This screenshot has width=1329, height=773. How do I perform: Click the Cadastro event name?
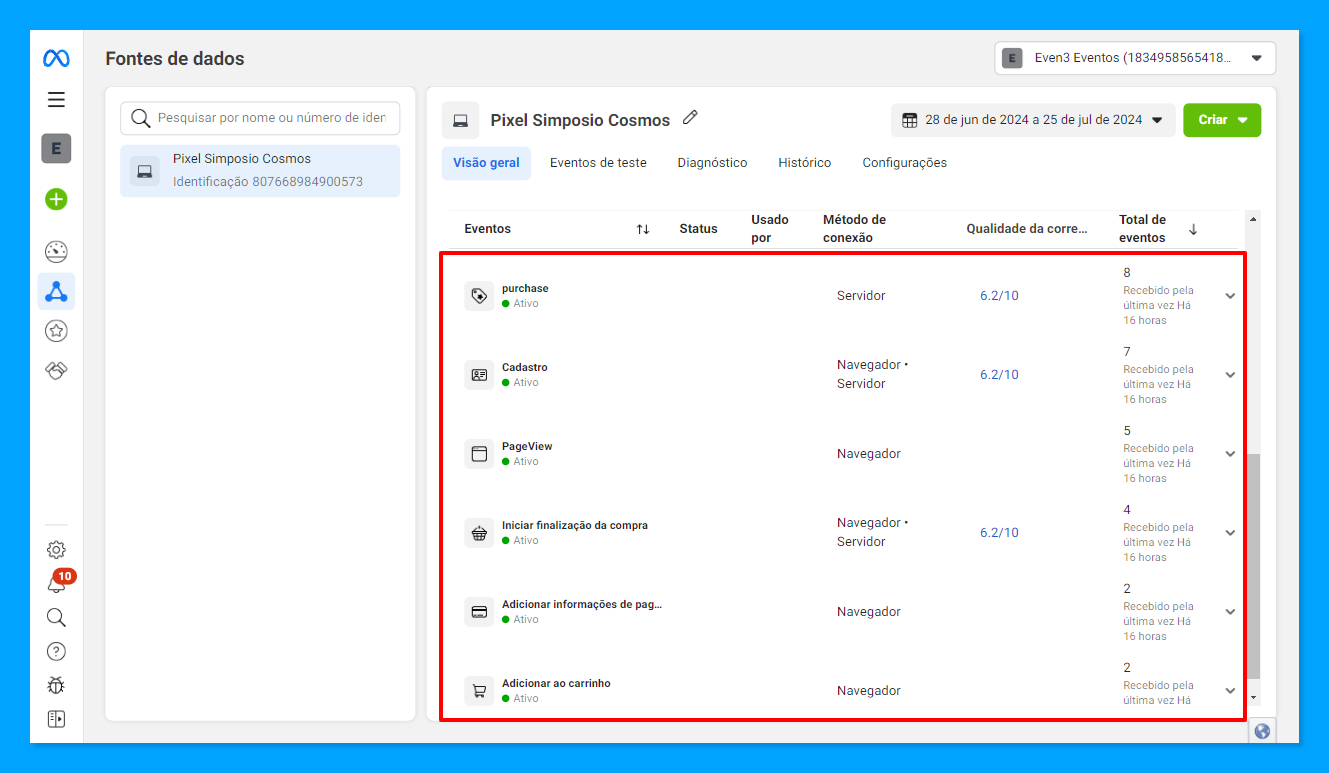[x=525, y=368]
